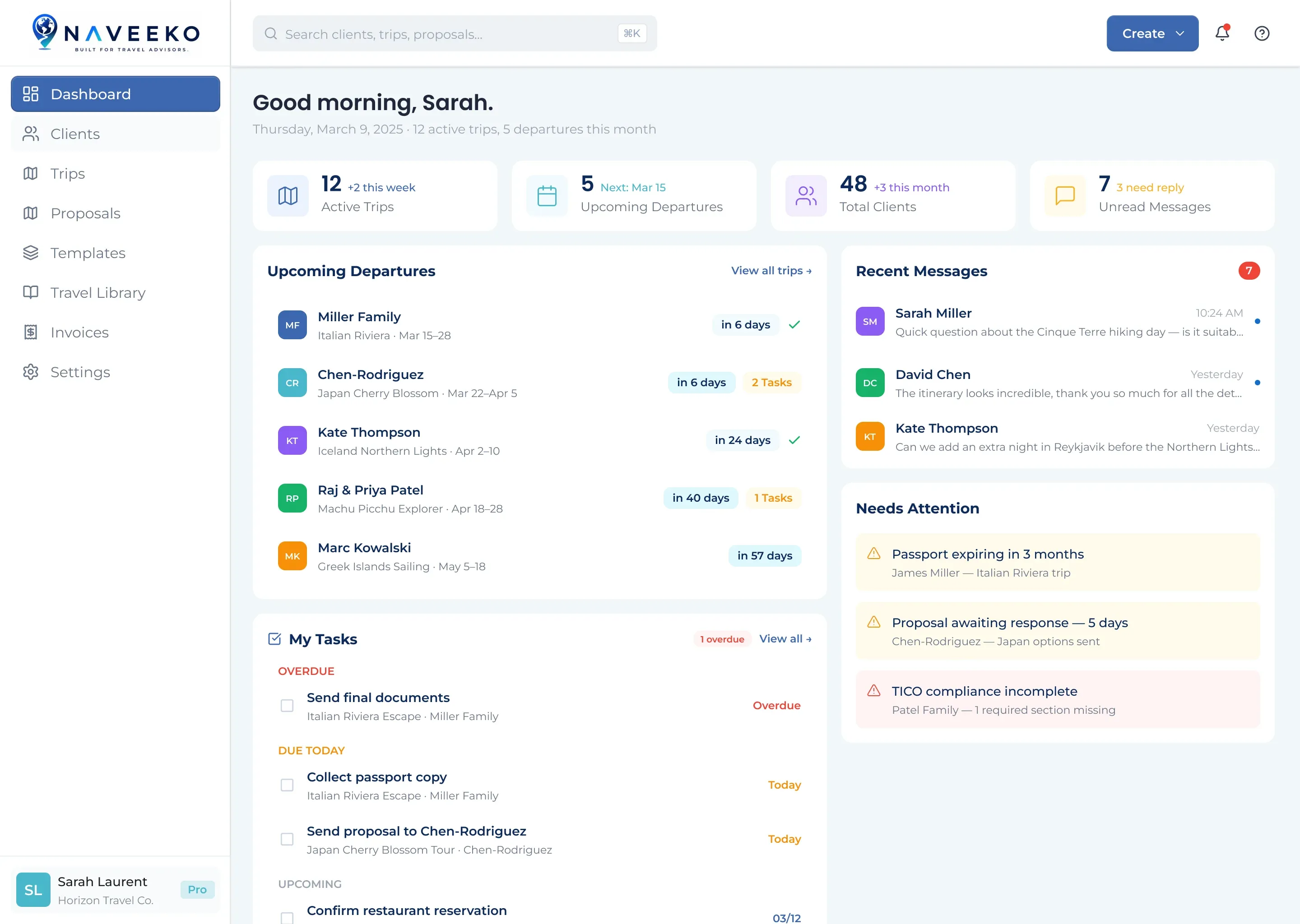
Task: Click the warning icon on TICO compliance alert
Action: click(874, 691)
